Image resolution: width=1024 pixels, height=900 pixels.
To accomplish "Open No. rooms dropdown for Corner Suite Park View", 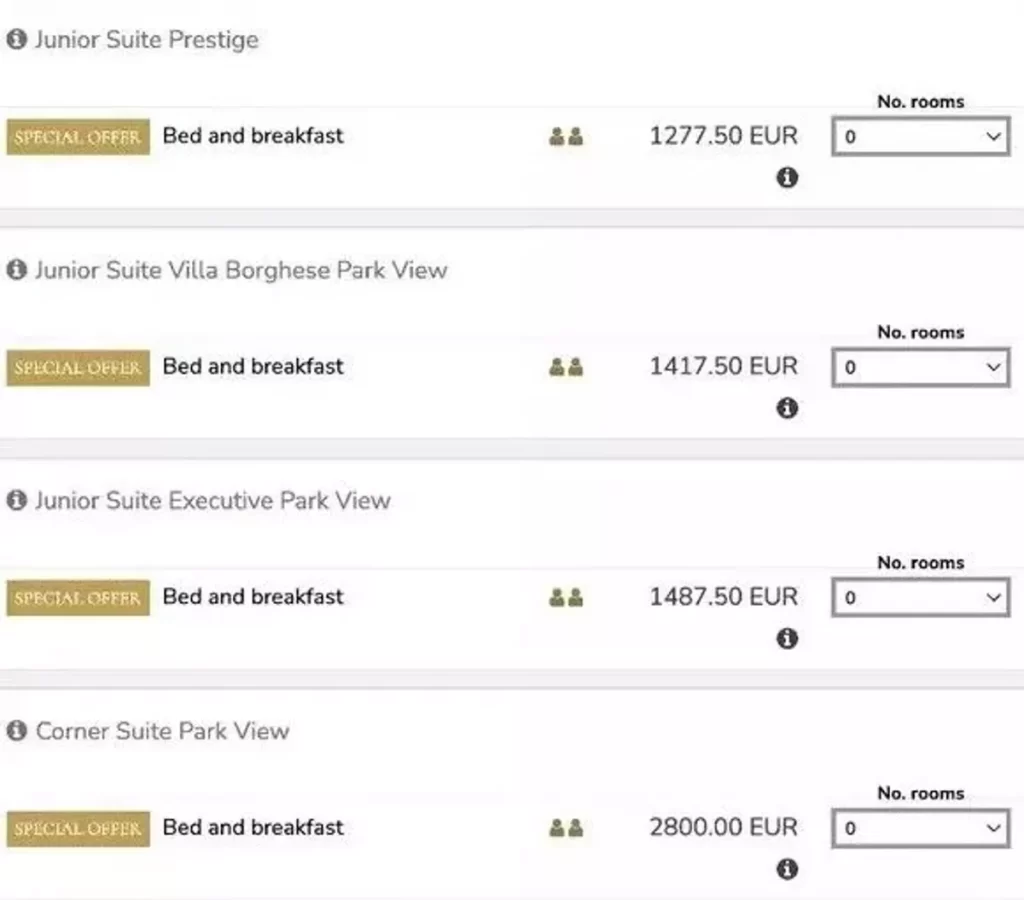I will [x=921, y=828].
